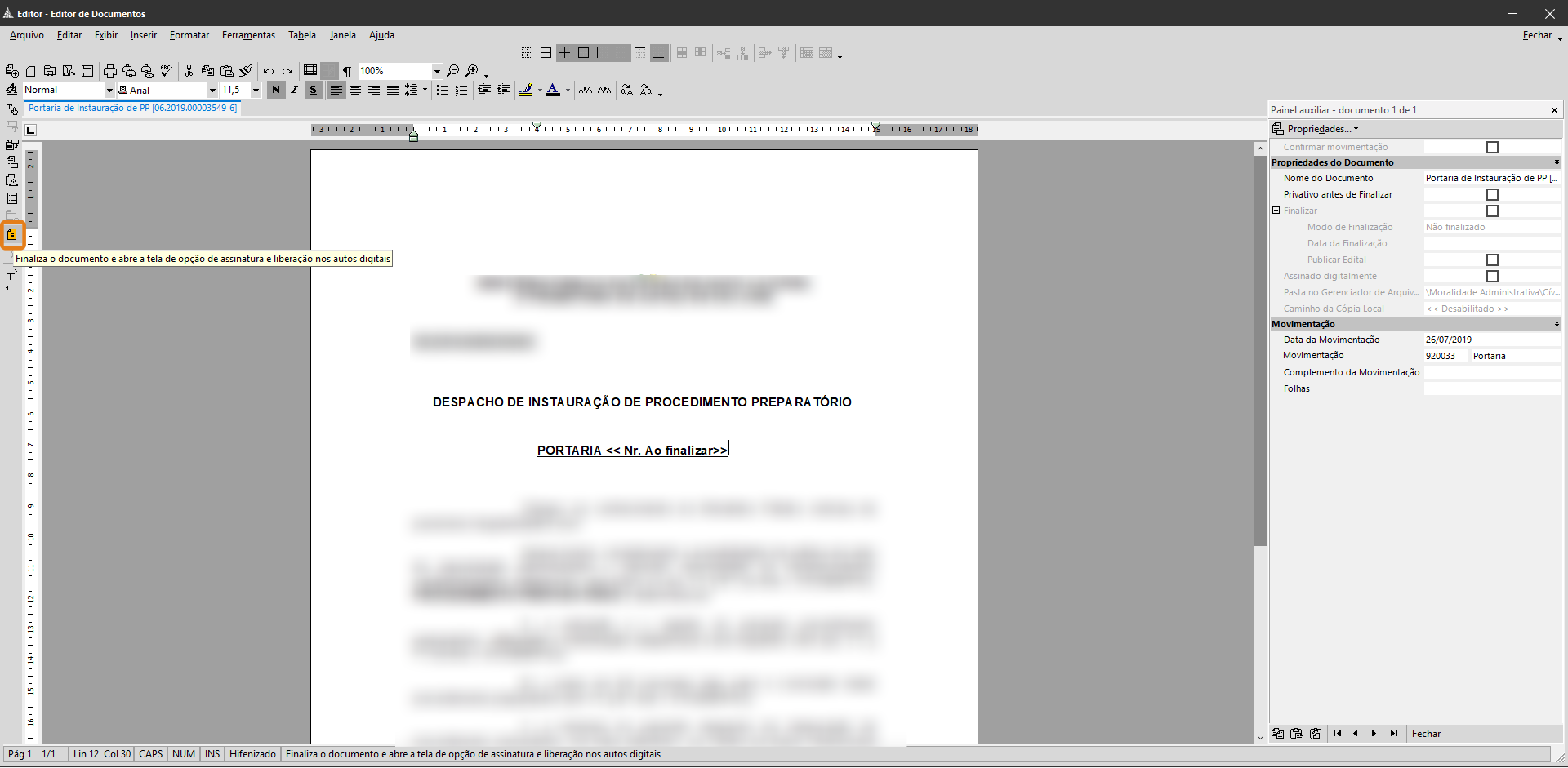The image size is (1568, 768).
Task: Check the Privativo antes de Finalizar box
Action: point(1493,194)
